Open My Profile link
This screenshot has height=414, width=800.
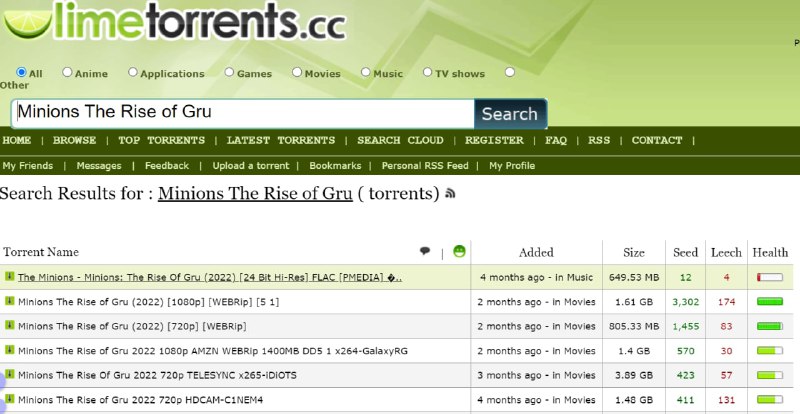pos(512,166)
